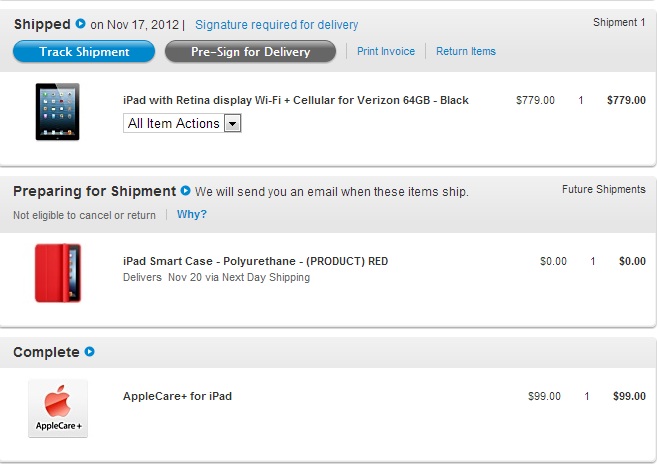
Task: Click the AppleCare+ for iPad item name
Action: pos(177,396)
